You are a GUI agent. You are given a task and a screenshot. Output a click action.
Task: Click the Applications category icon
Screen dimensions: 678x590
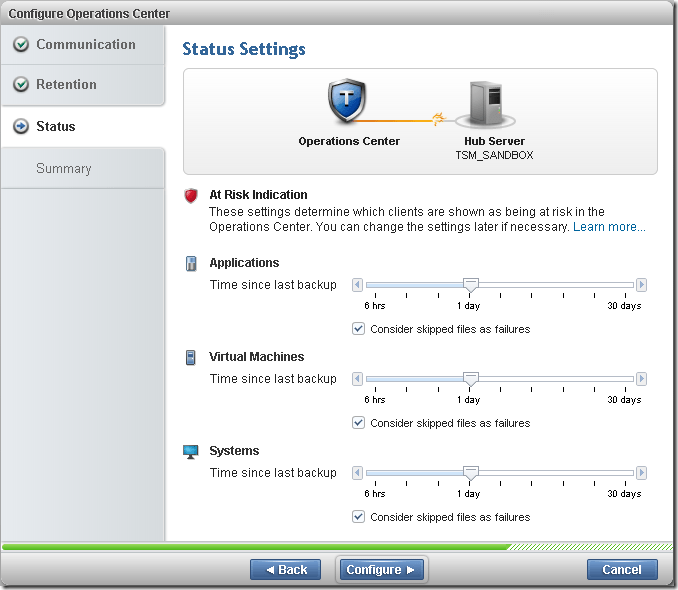click(x=191, y=264)
